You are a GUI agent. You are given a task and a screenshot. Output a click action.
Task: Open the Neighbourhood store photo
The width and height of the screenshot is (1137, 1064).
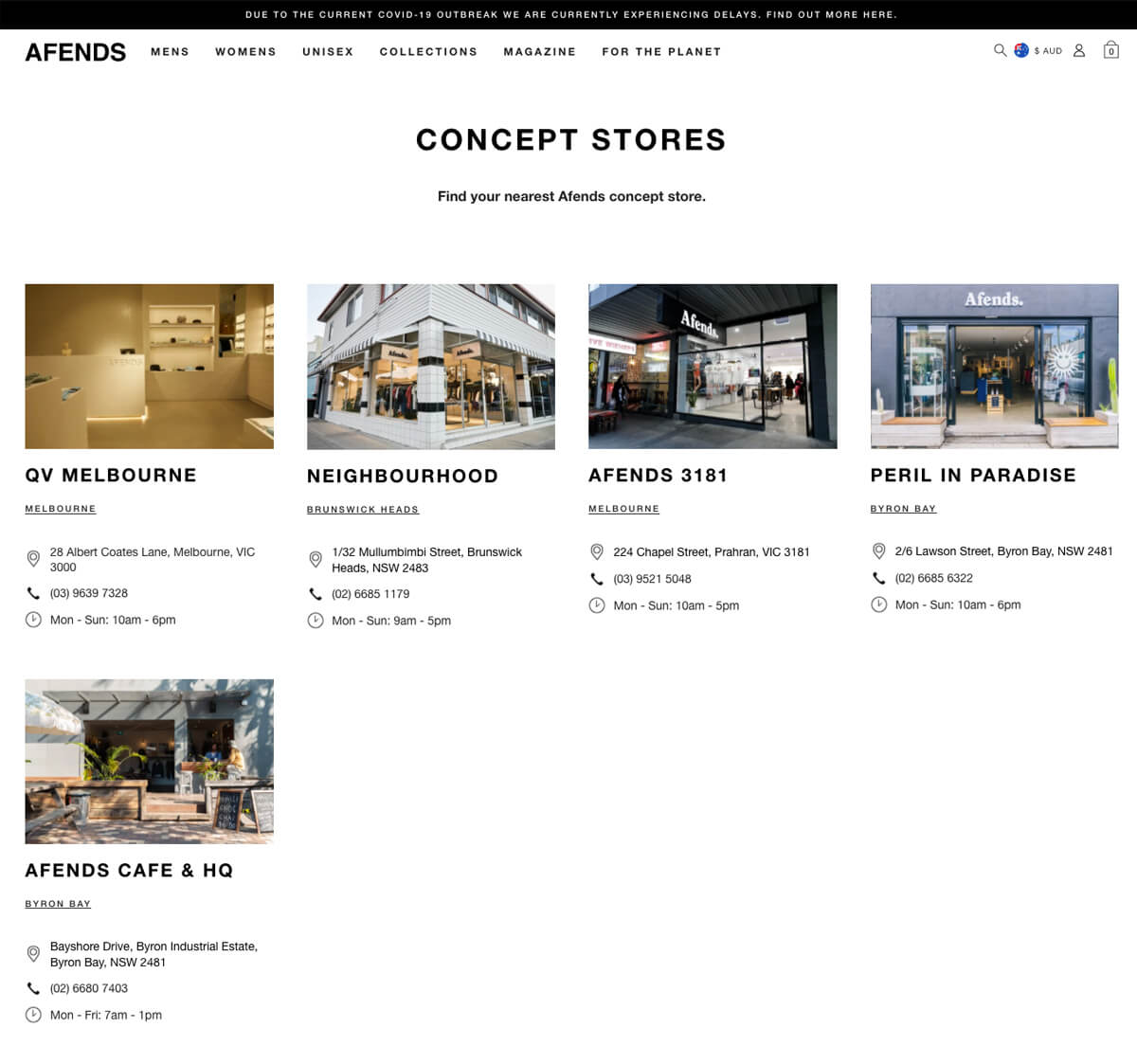coord(431,367)
